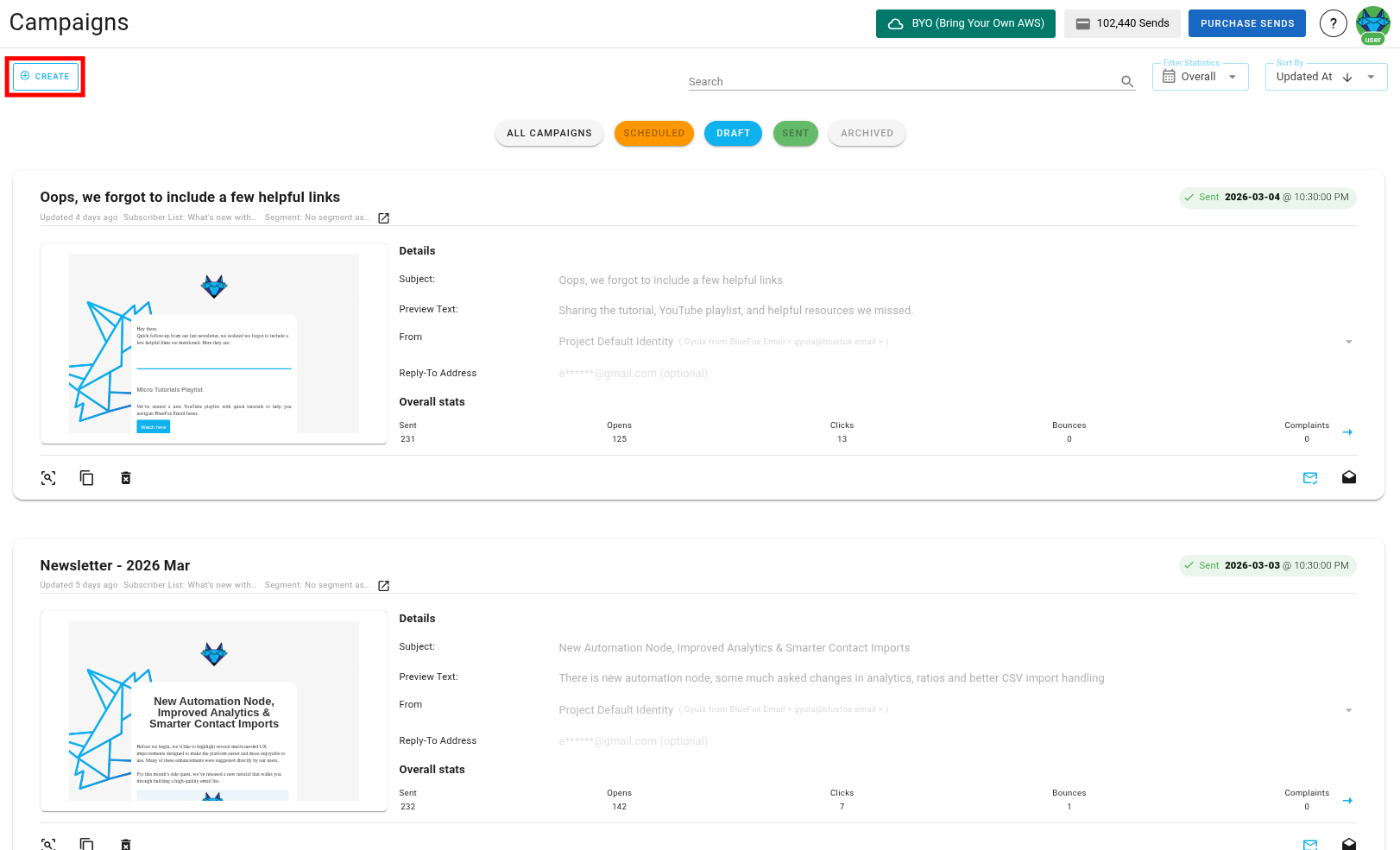Delete the "Newsletter - 2026 Mar" campaign

(125, 845)
